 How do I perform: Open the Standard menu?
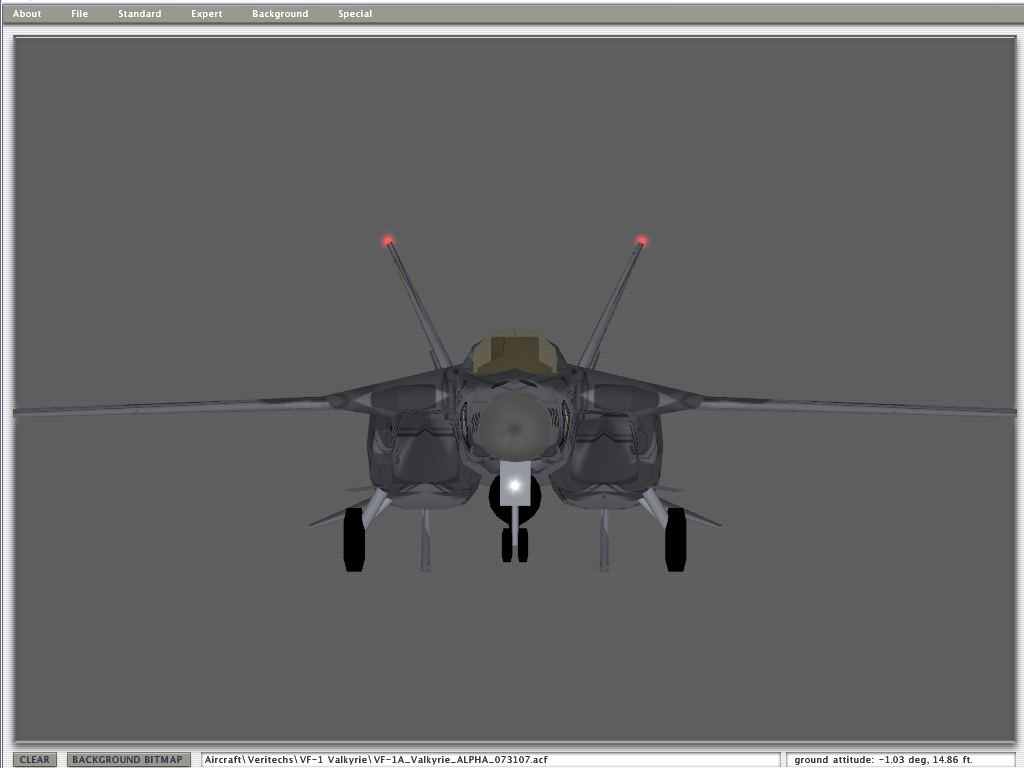click(140, 14)
